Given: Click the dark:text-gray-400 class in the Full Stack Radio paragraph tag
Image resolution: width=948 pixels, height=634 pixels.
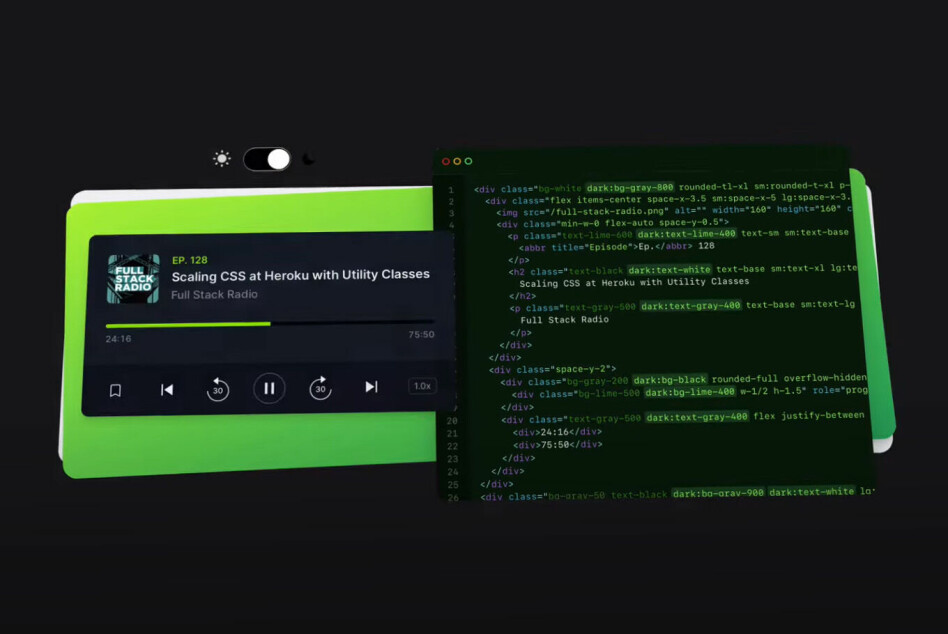Looking at the screenshot, I should click(690, 306).
